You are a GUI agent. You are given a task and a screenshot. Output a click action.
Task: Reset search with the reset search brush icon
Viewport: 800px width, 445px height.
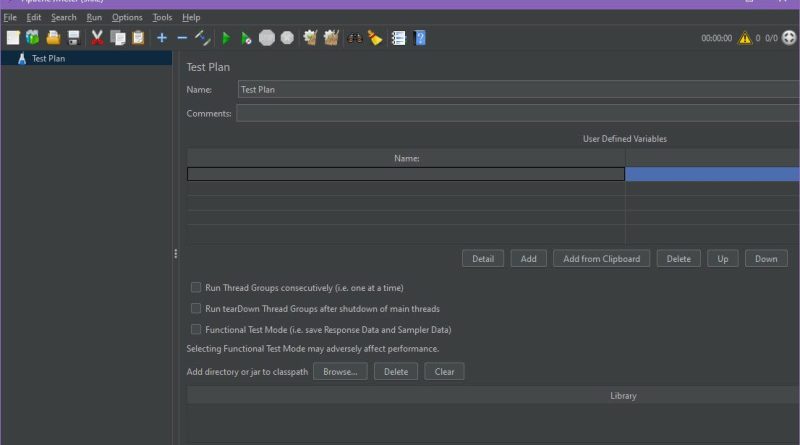(x=375, y=38)
